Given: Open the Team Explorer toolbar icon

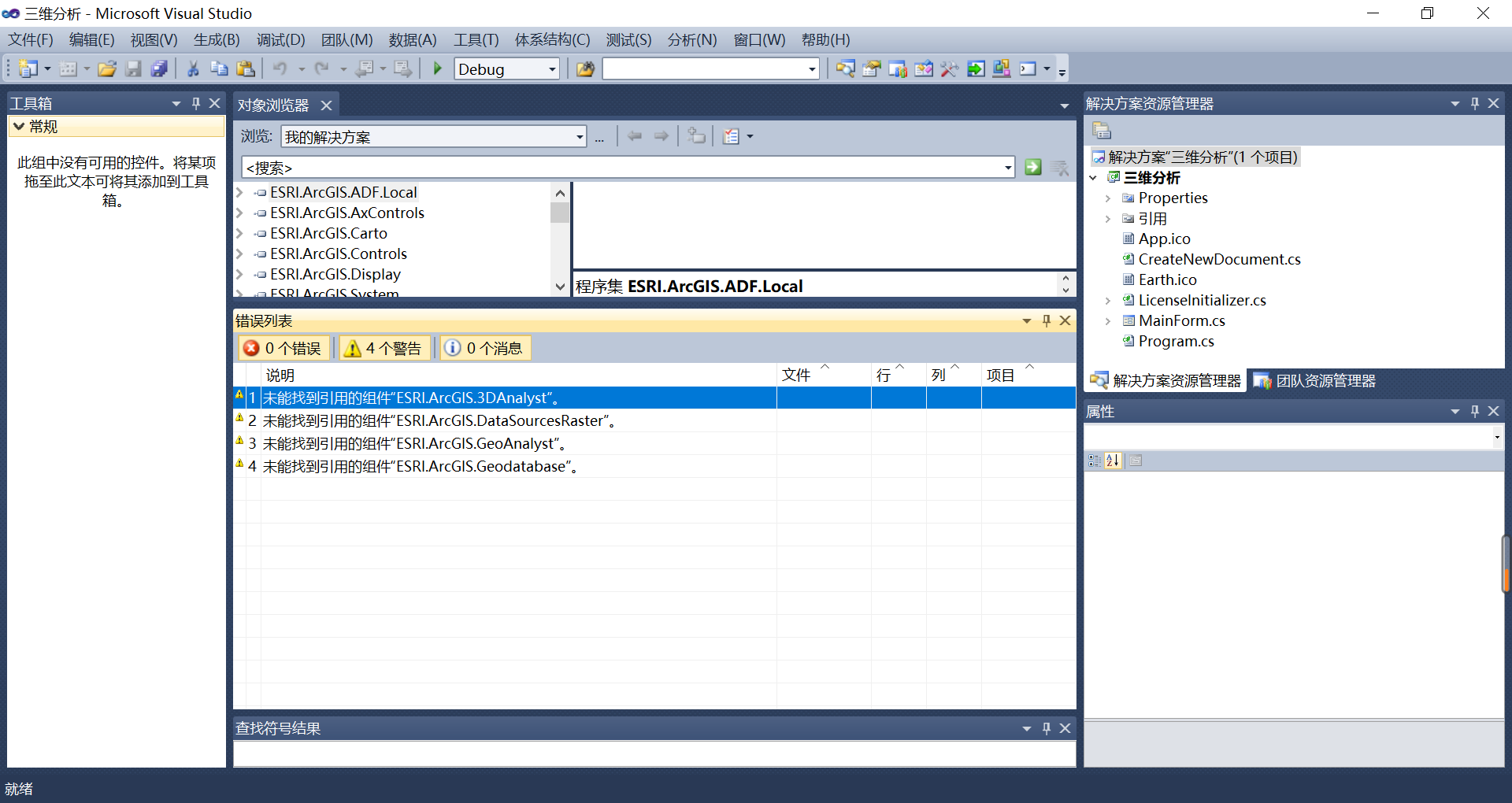Looking at the screenshot, I should pos(898,69).
